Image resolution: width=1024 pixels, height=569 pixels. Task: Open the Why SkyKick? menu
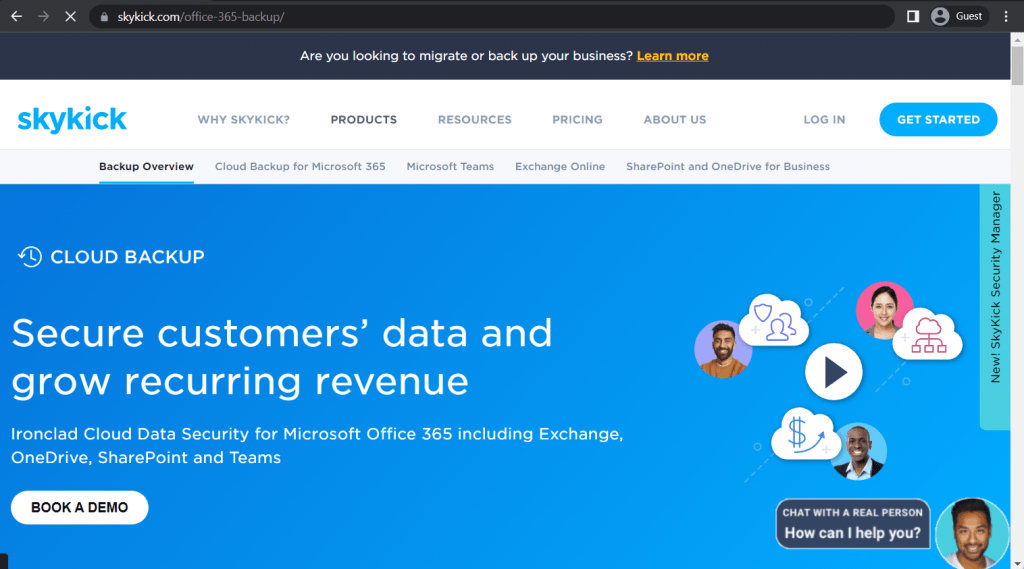244,120
